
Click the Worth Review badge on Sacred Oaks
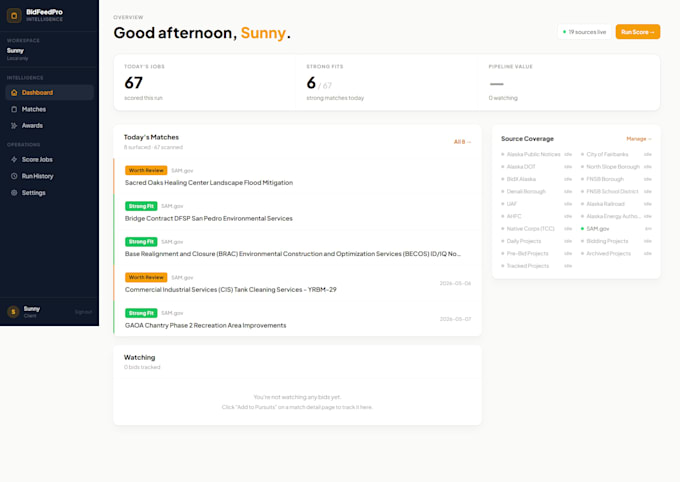(x=146, y=171)
